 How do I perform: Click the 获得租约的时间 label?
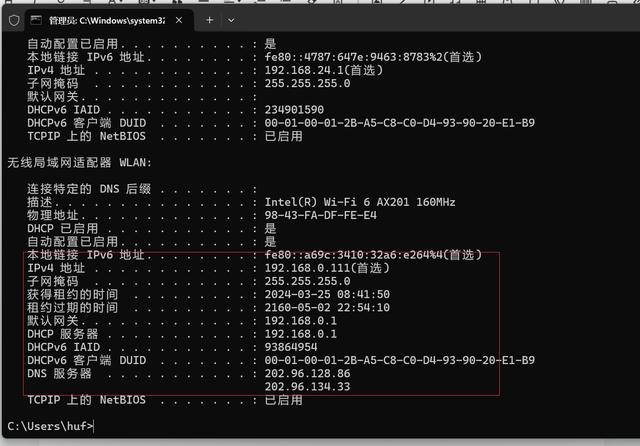tap(73, 295)
